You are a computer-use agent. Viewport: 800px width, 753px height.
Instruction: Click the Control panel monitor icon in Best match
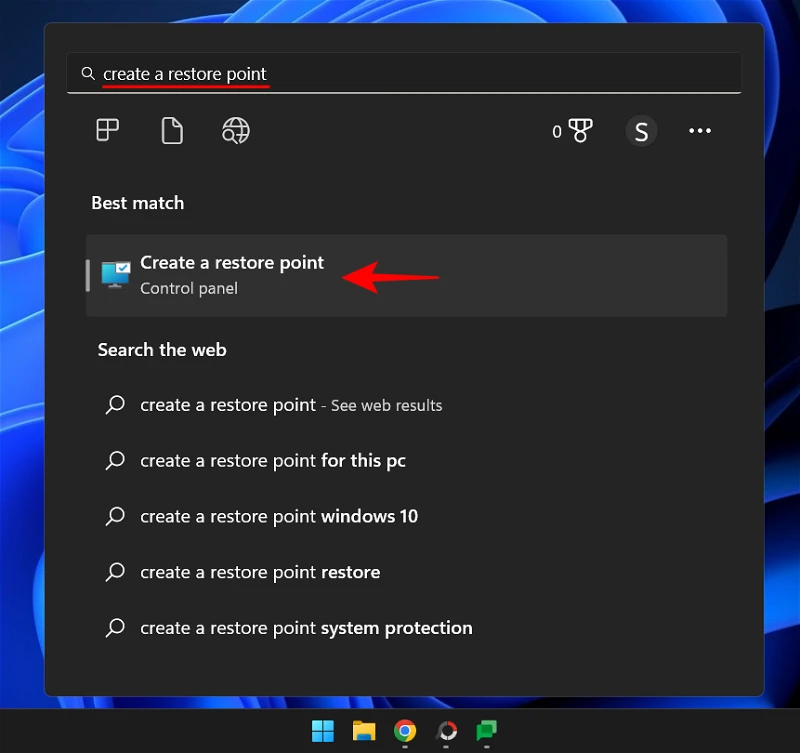point(116,275)
